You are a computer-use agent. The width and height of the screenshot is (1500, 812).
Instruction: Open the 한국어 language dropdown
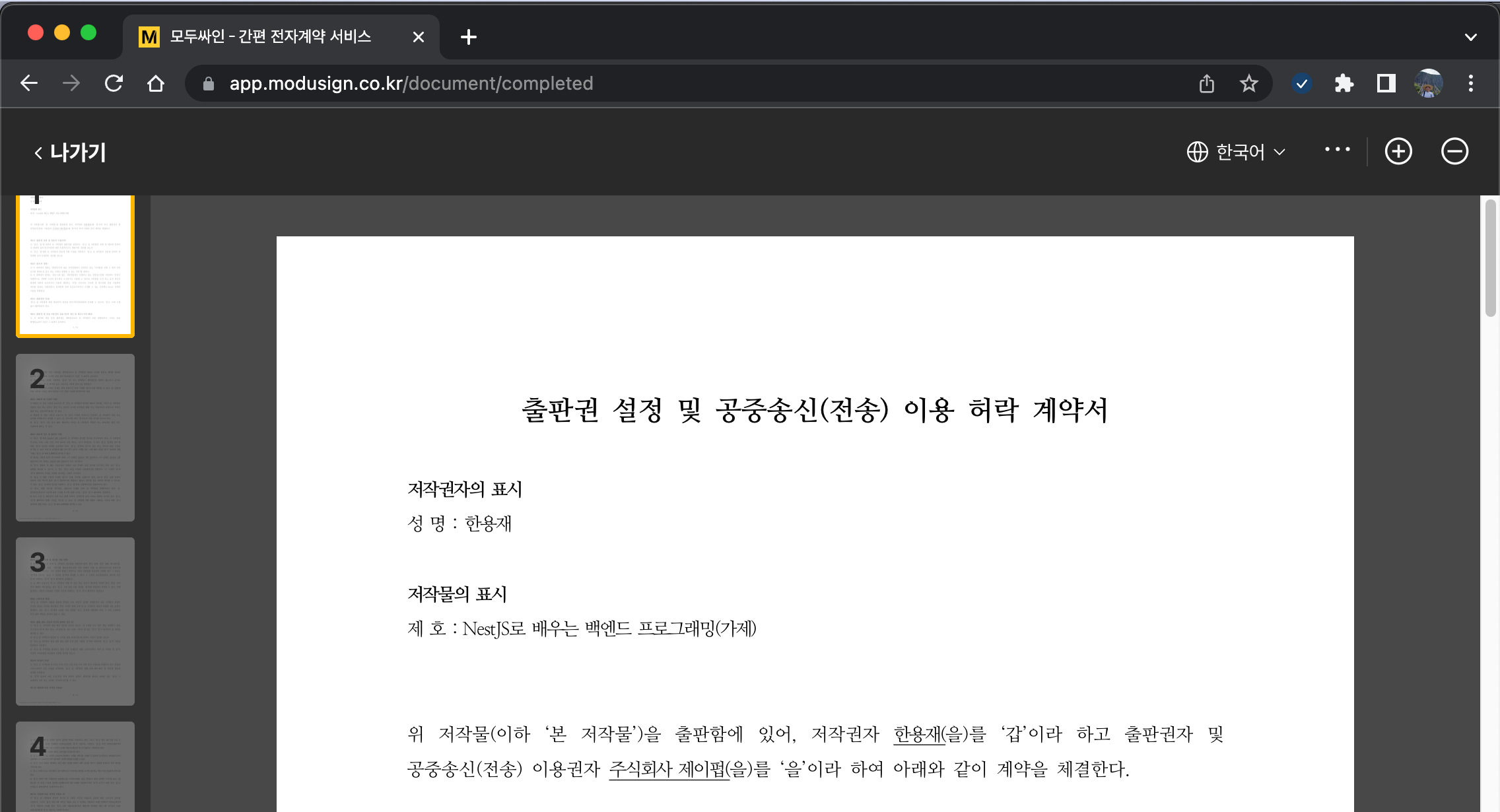[1236, 152]
